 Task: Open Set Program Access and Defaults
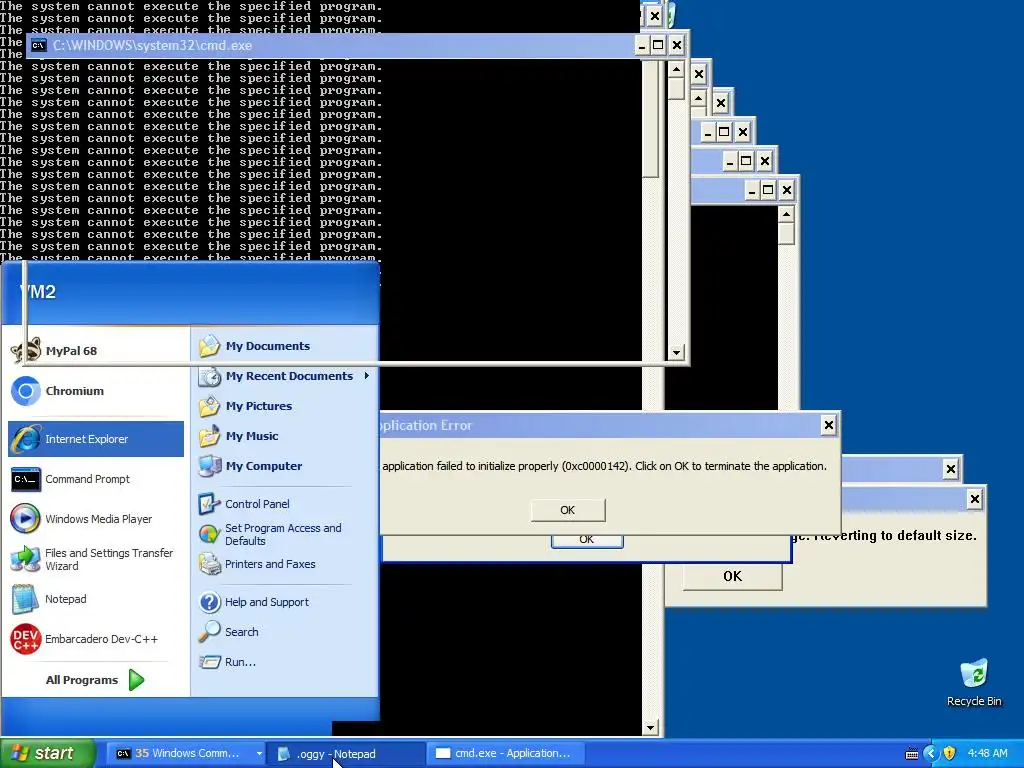click(285, 534)
